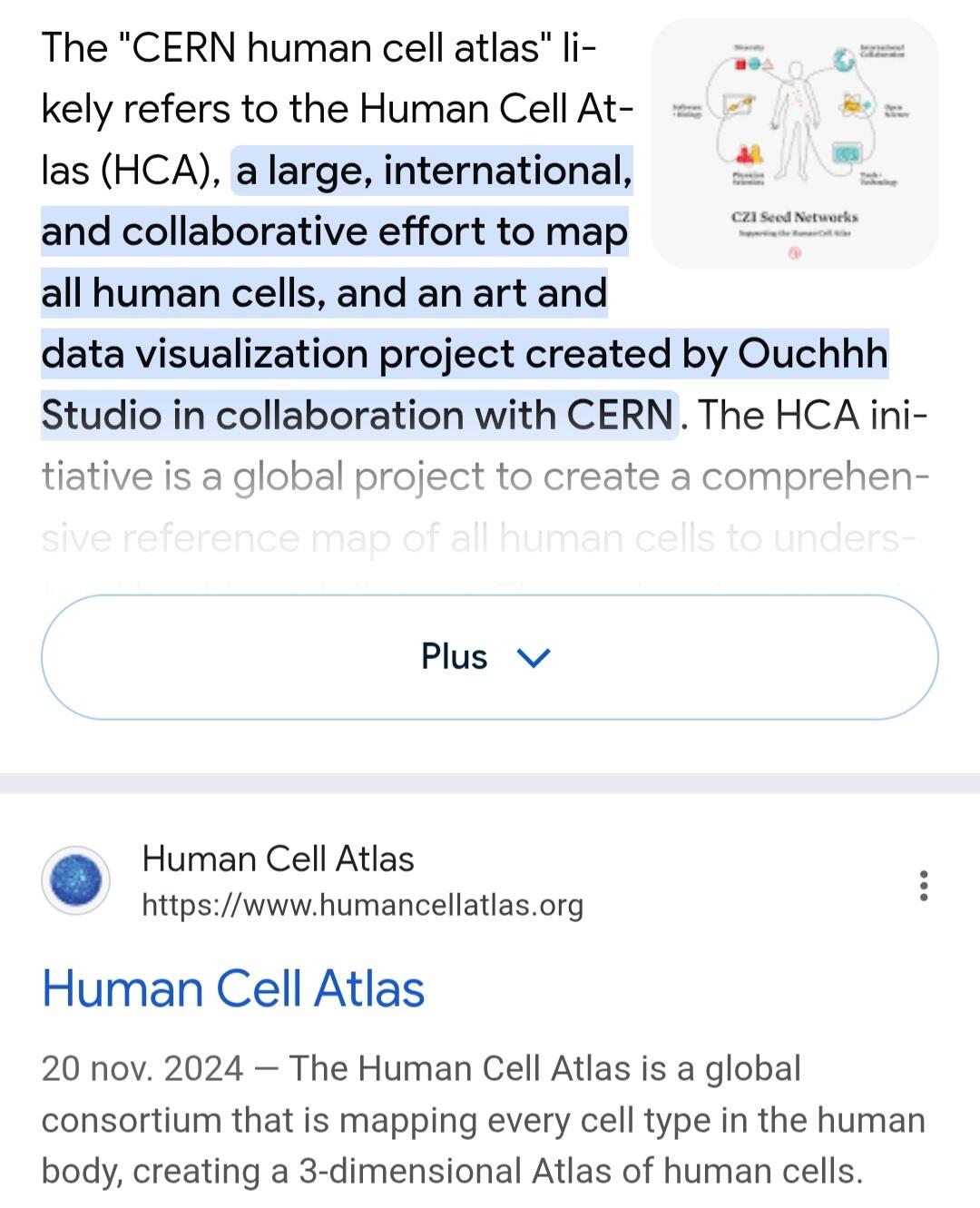Click the CZI Seed Networks caption in the image
Screen dimensions: 980x1208
click(x=794, y=218)
